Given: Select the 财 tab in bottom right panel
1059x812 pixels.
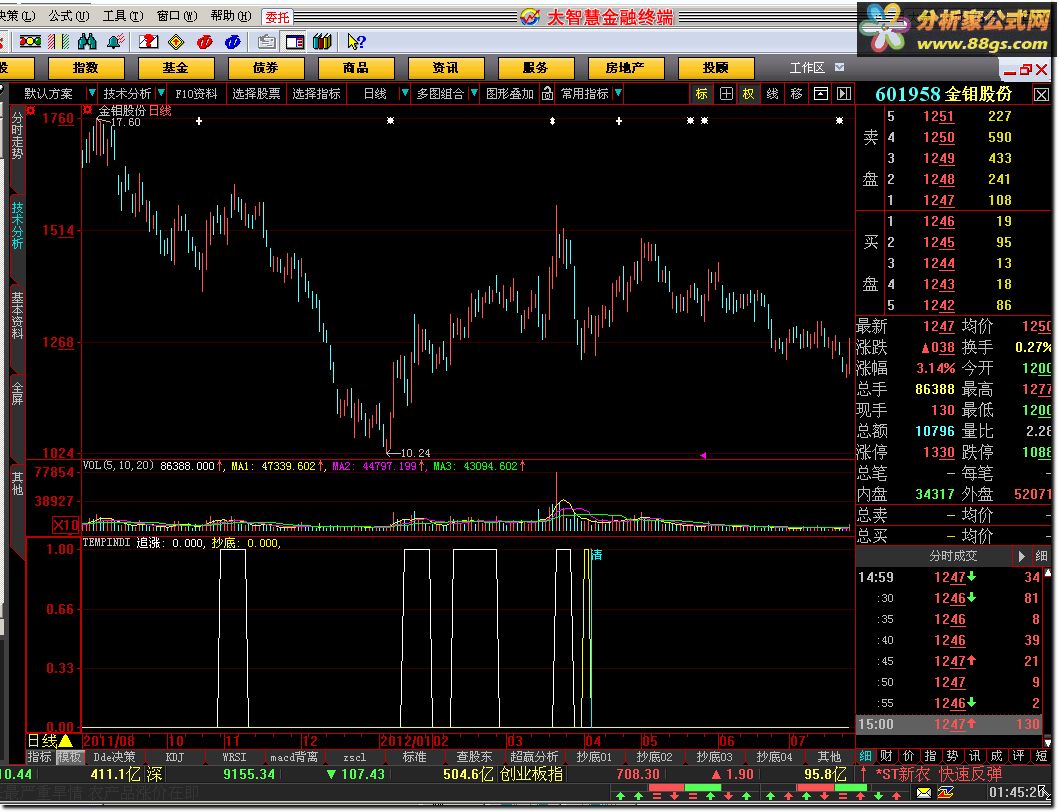Looking at the screenshot, I should pyautogui.click(x=886, y=756).
